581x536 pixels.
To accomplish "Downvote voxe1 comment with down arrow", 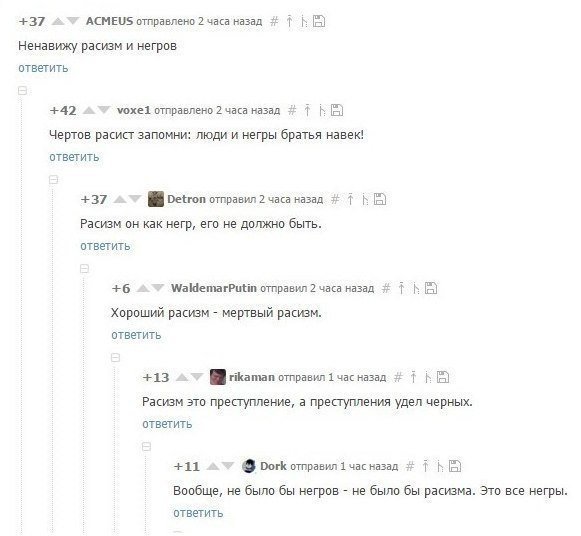I will click(104, 110).
